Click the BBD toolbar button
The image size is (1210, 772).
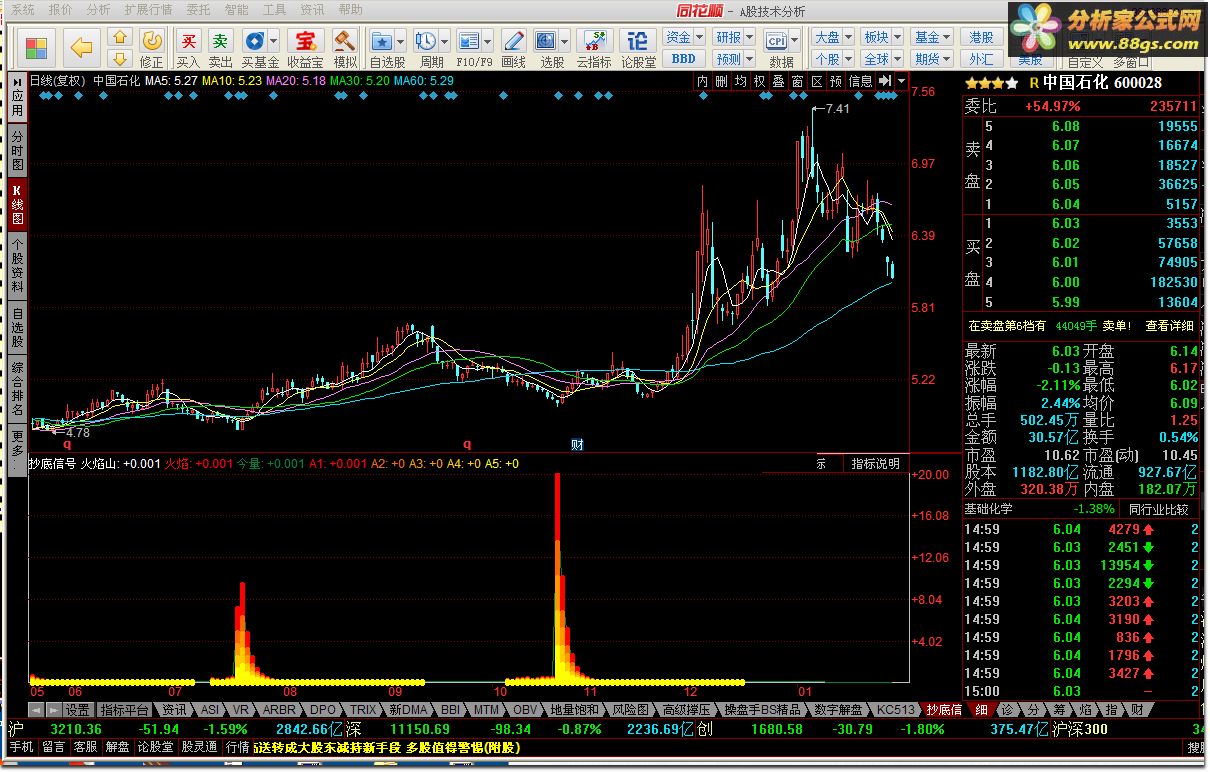[x=684, y=59]
